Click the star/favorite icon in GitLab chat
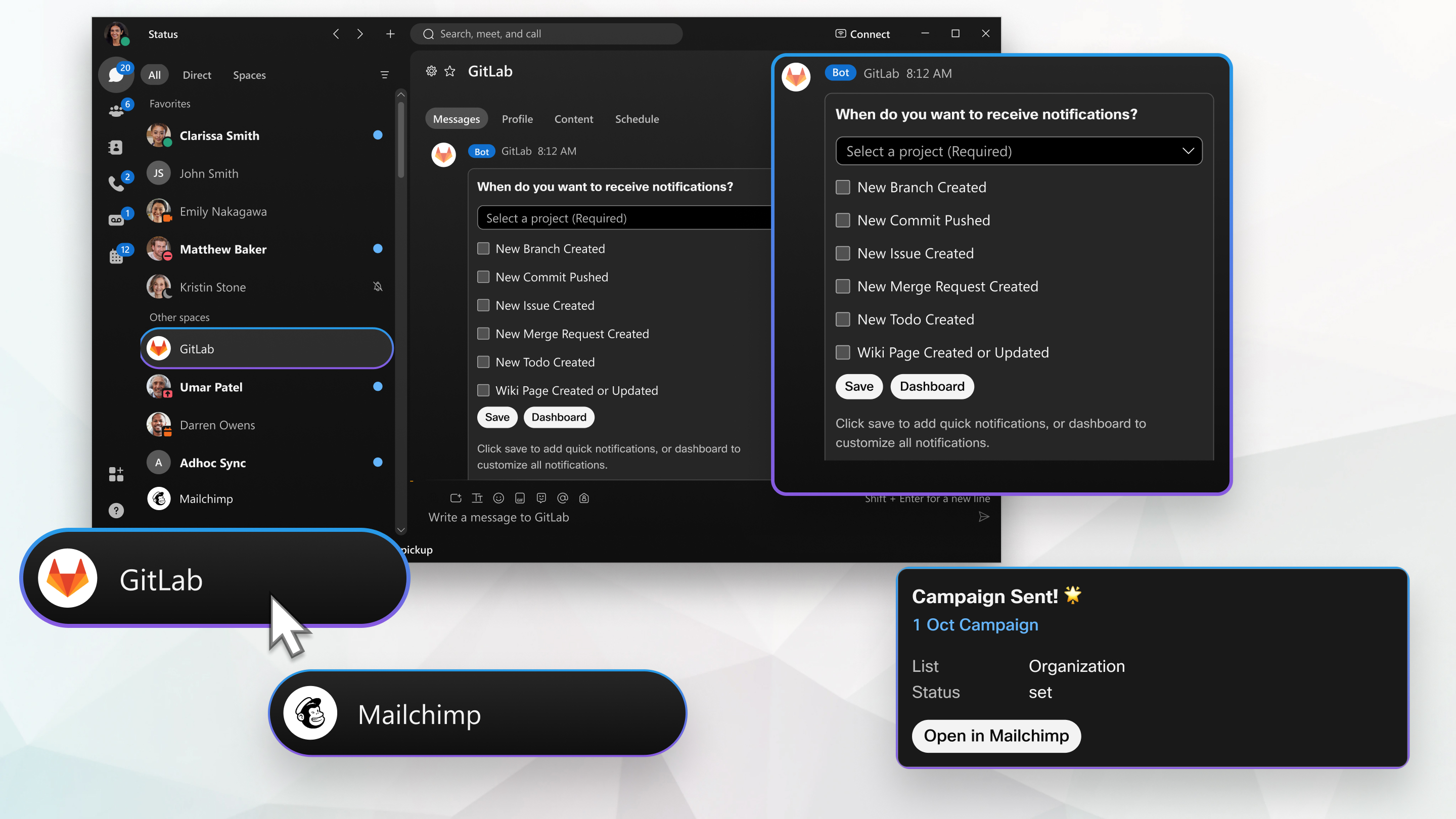The width and height of the screenshot is (1456, 819). point(451,71)
